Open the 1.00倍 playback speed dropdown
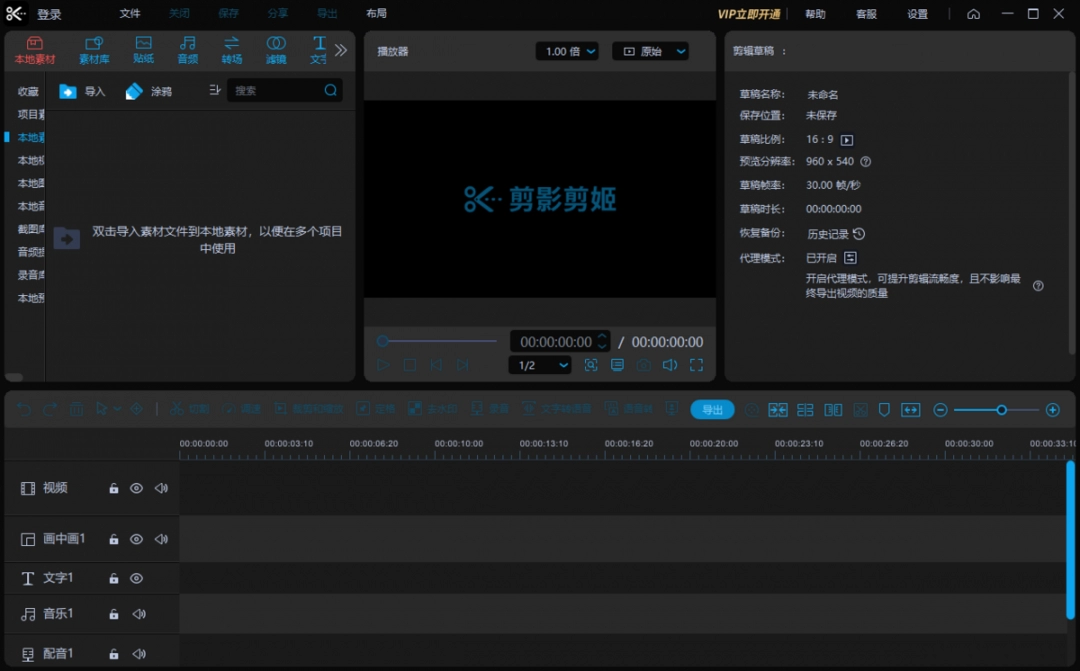 (567, 50)
